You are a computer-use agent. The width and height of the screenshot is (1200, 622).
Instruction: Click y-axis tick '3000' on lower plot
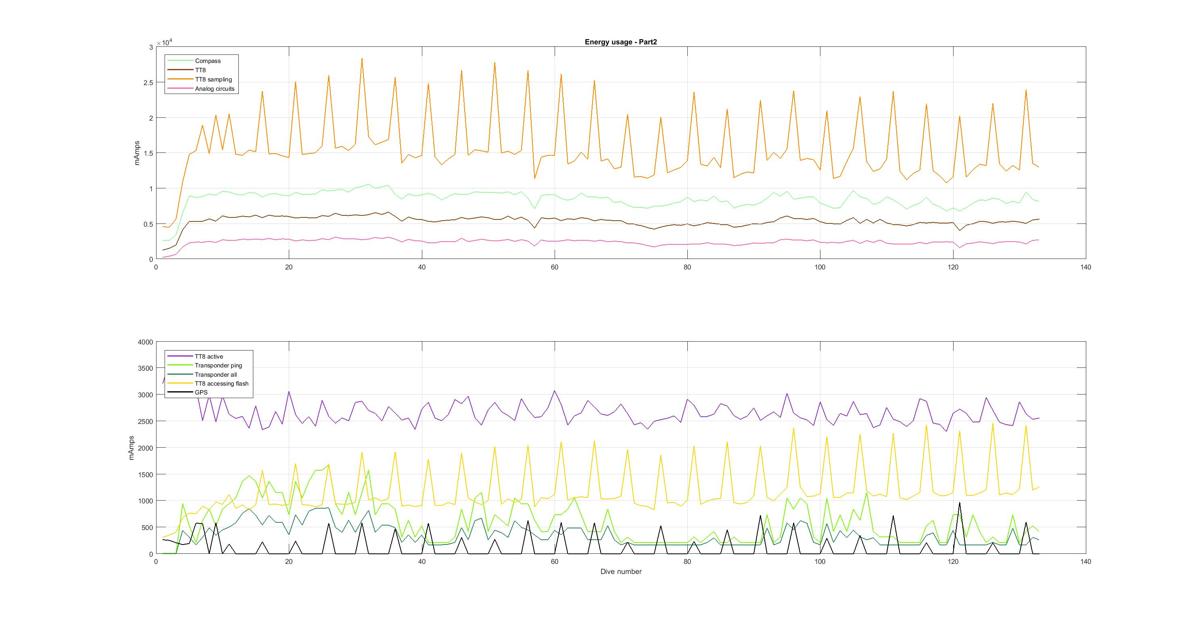tap(145, 395)
